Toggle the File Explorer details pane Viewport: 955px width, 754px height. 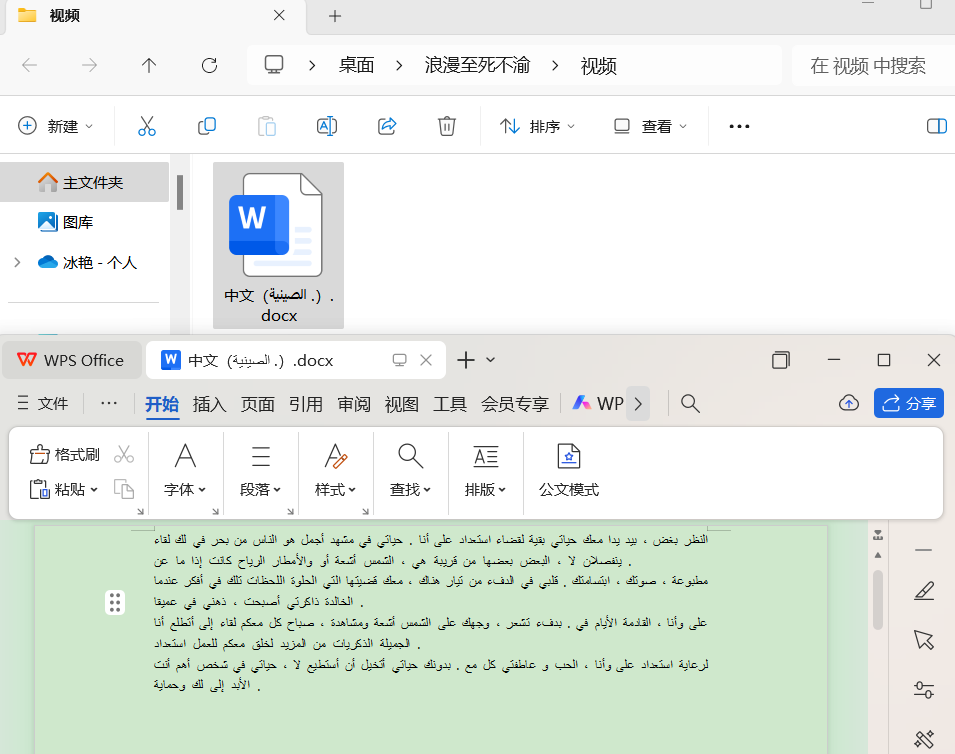pos(936,126)
